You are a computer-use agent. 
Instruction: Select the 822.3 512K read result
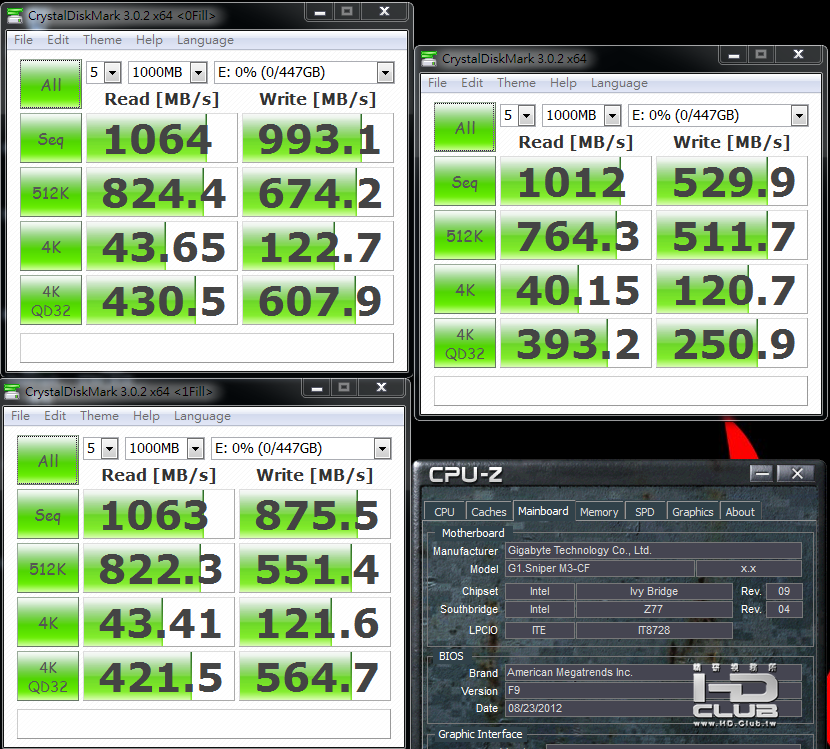(158, 568)
